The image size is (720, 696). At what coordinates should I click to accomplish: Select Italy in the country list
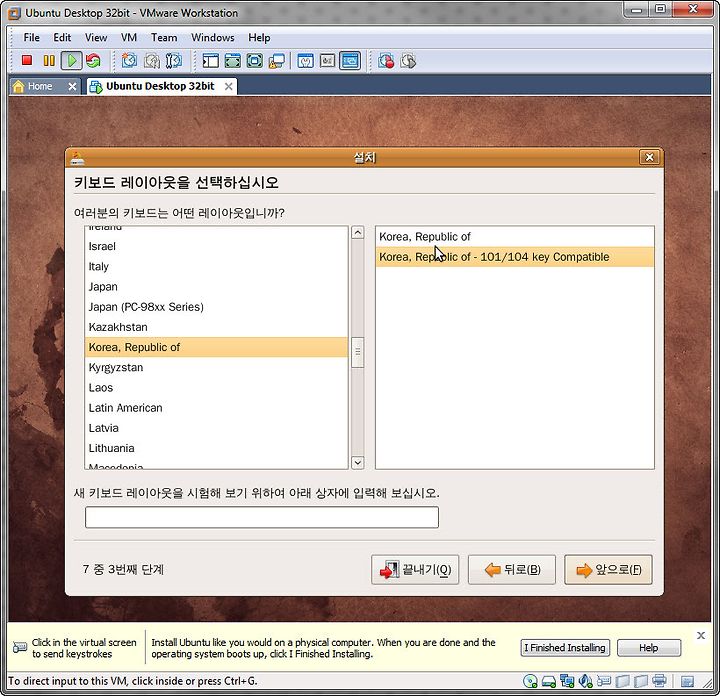click(x=216, y=267)
